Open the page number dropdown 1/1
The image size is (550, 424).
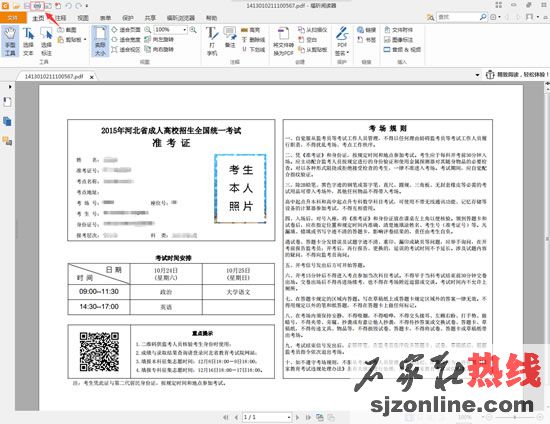[267, 417]
